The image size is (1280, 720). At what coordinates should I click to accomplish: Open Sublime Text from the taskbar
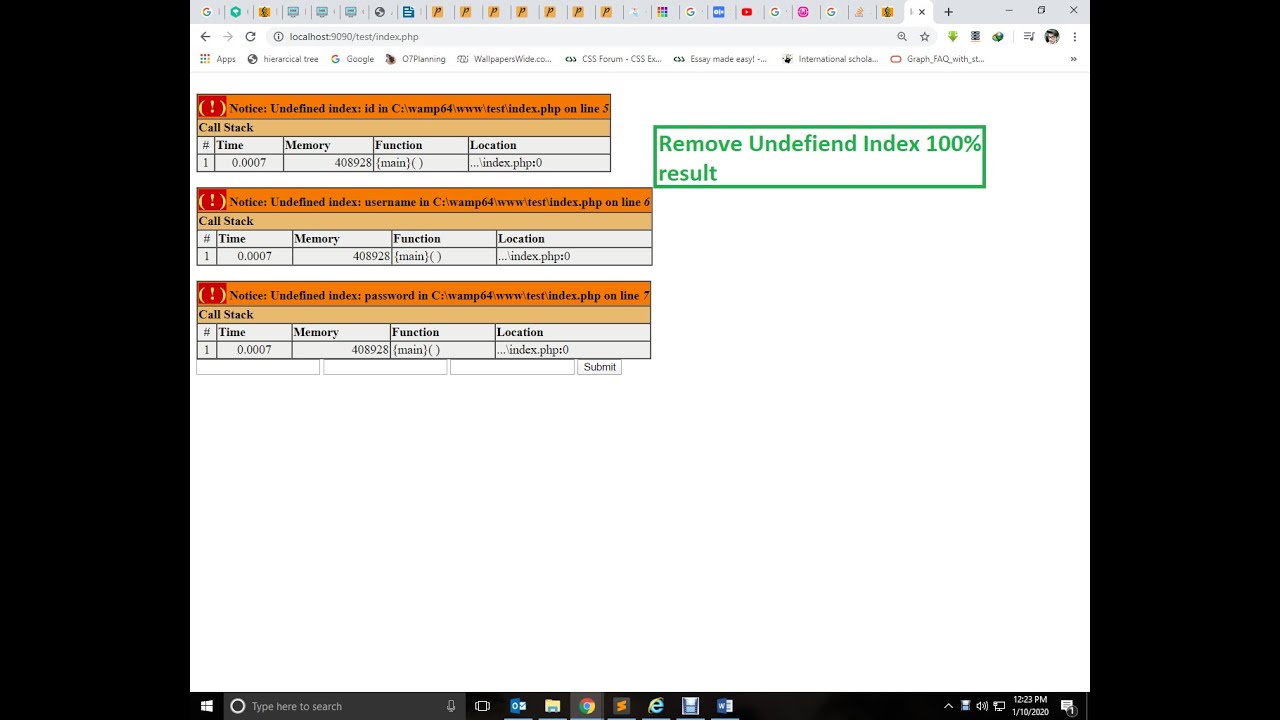click(x=621, y=706)
